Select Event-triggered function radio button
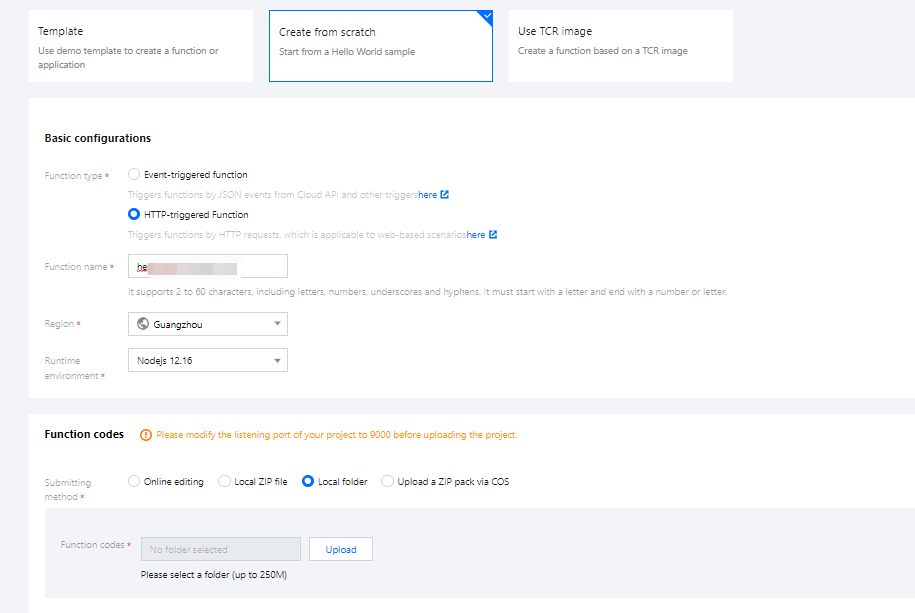The image size is (915, 613). click(134, 175)
